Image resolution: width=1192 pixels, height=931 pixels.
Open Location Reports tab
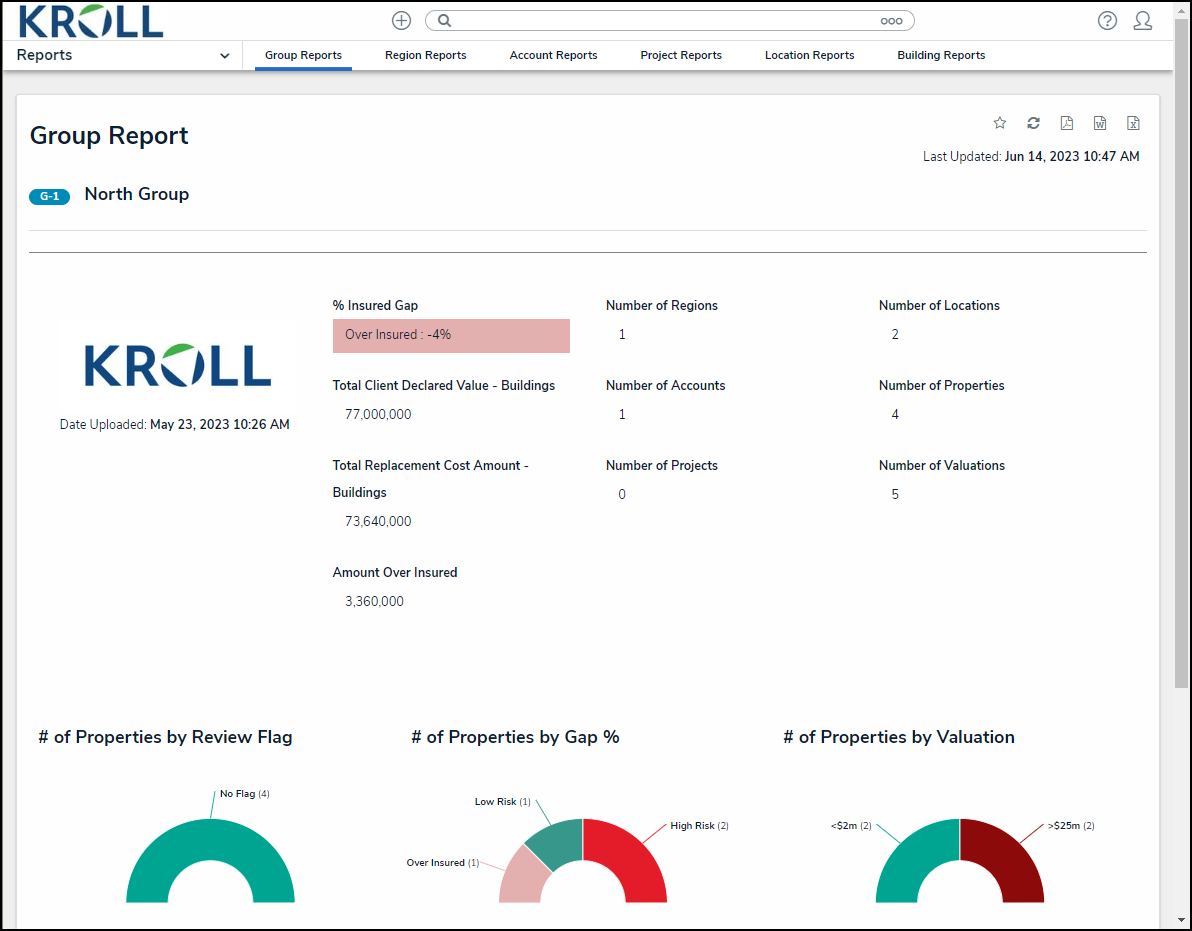pyautogui.click(x=810, y=55)
